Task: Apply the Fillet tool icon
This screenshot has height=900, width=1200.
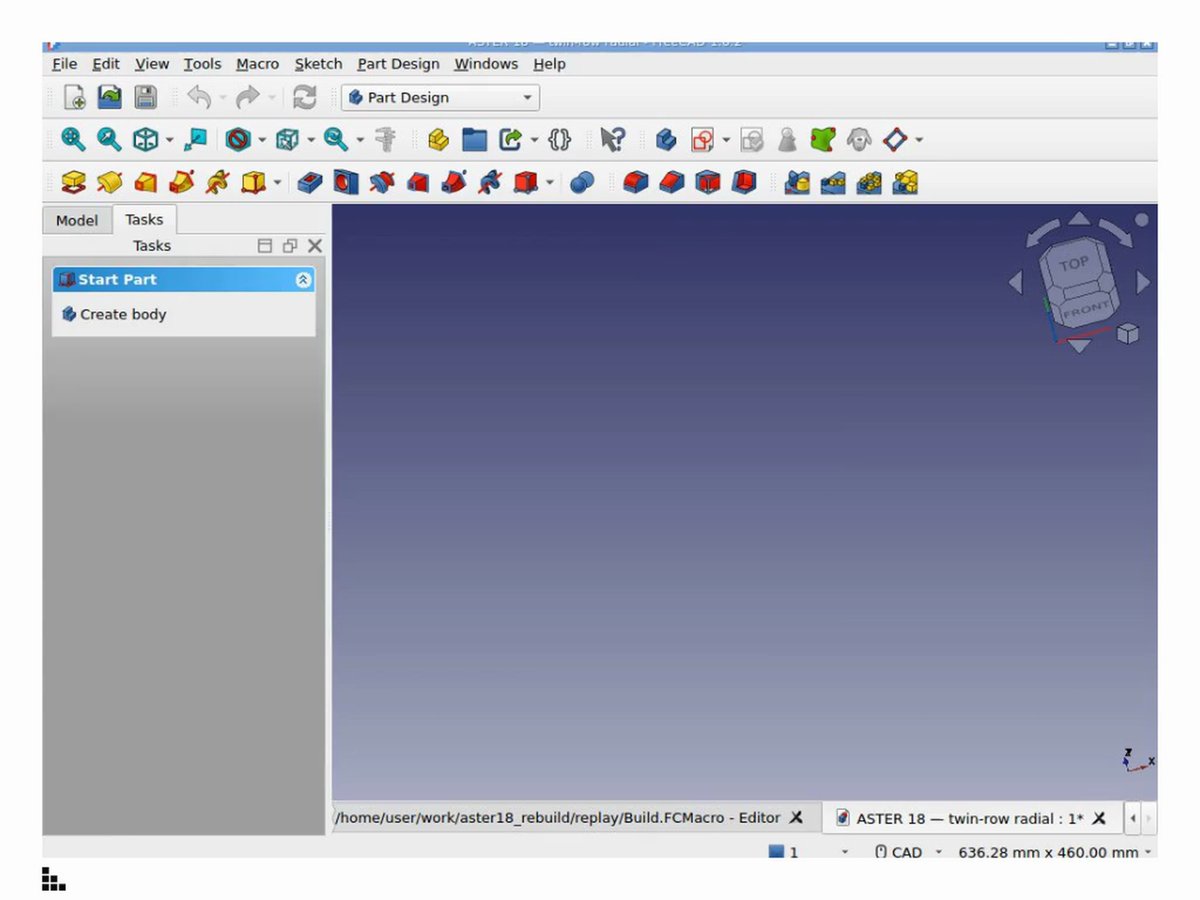Action: tap(636, 183)
